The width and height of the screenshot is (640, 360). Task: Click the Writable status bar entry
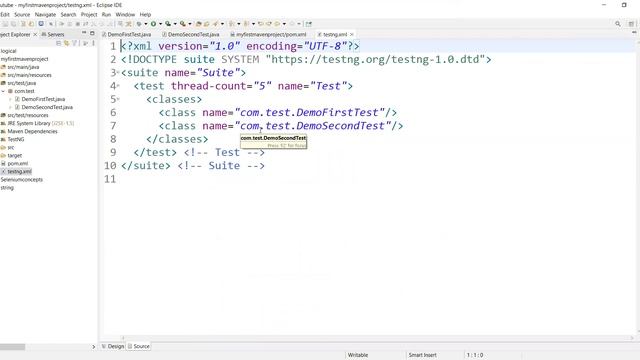click(x=358, y=355)
